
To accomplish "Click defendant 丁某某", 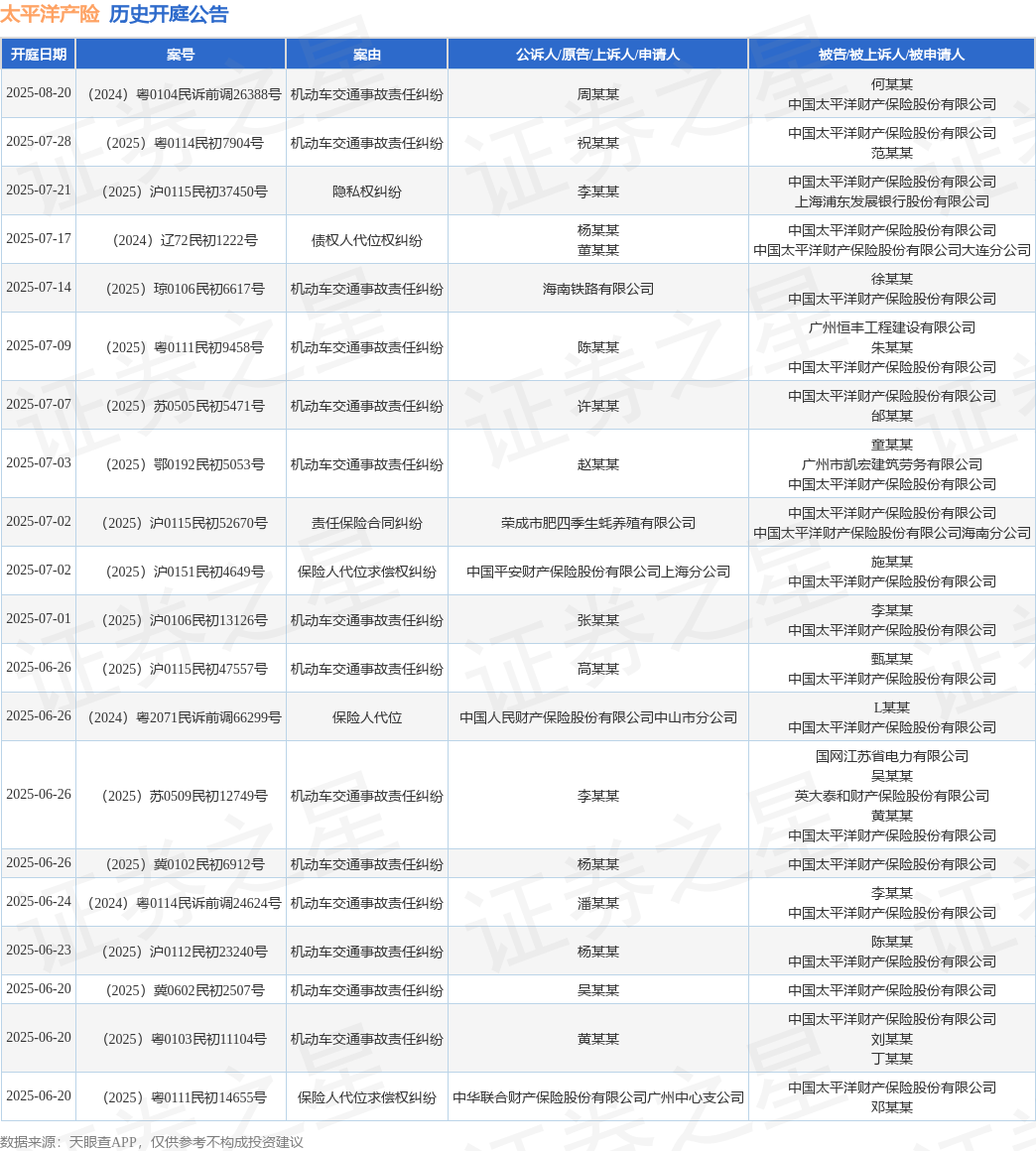I will point(891,1059).
